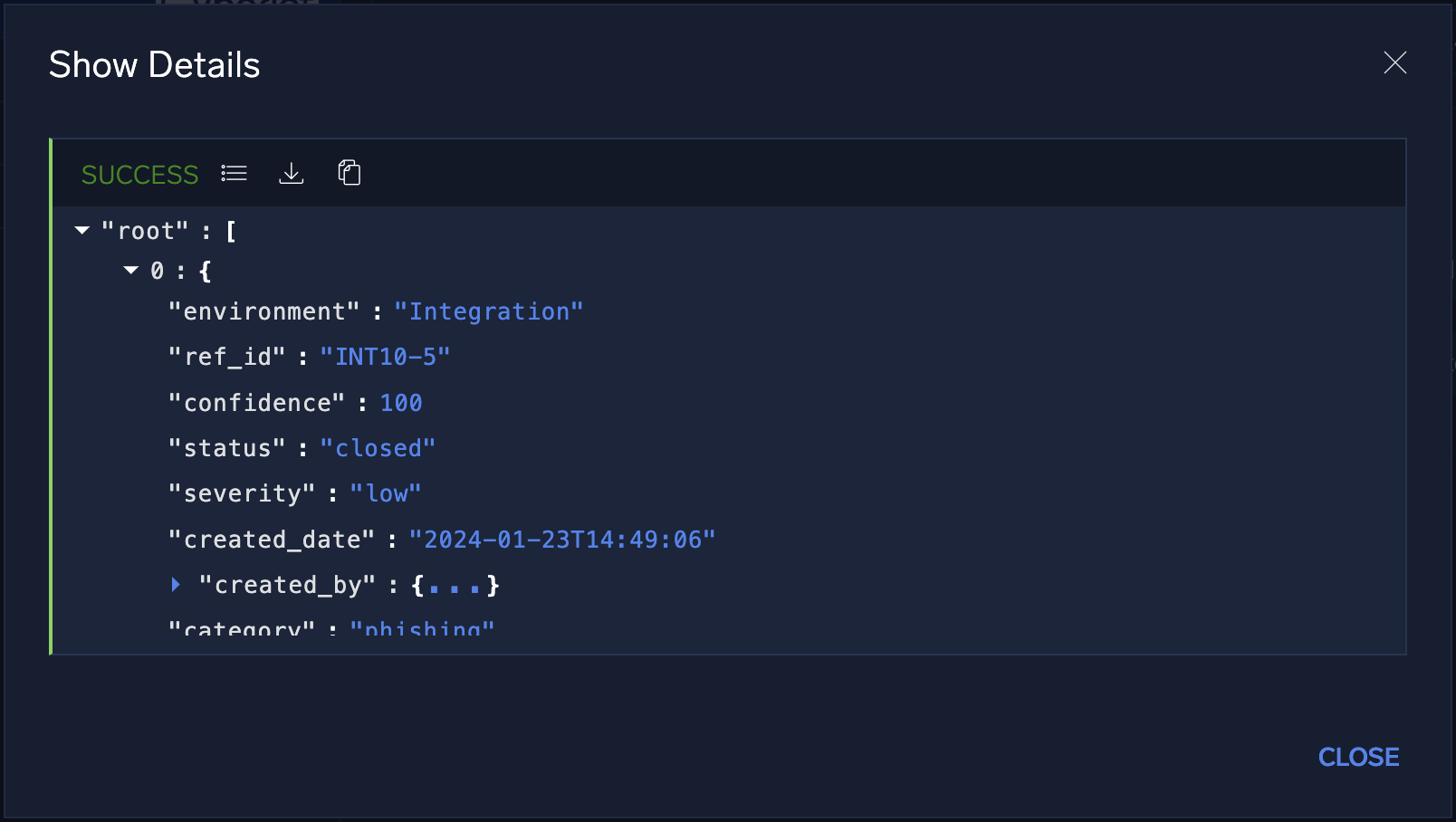The height and width of the screenshot is (822, 1456).
Task: Select the severity key label
Action: point(241,493)
